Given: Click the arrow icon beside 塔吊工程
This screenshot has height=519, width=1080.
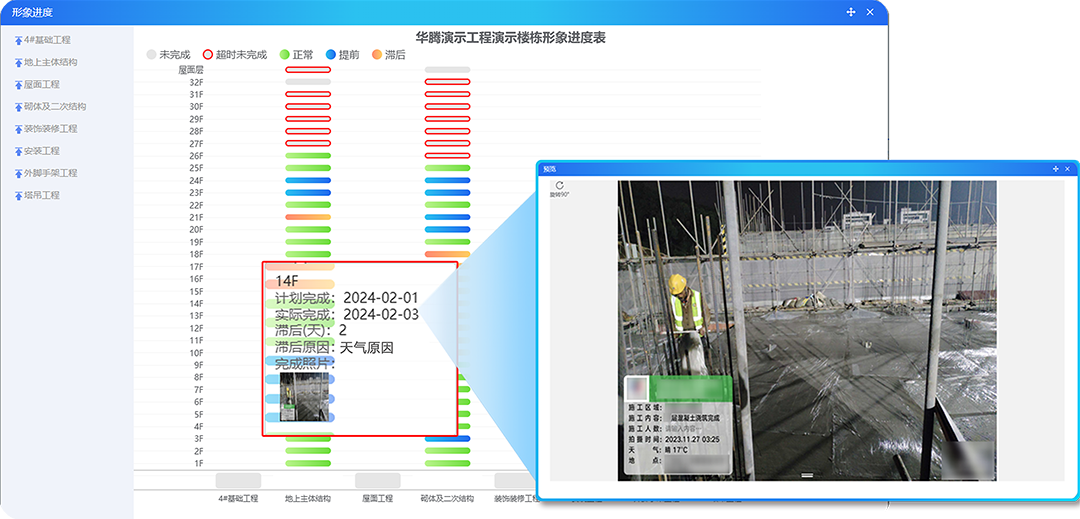Looking at the screenshot, I should (19, 195).
